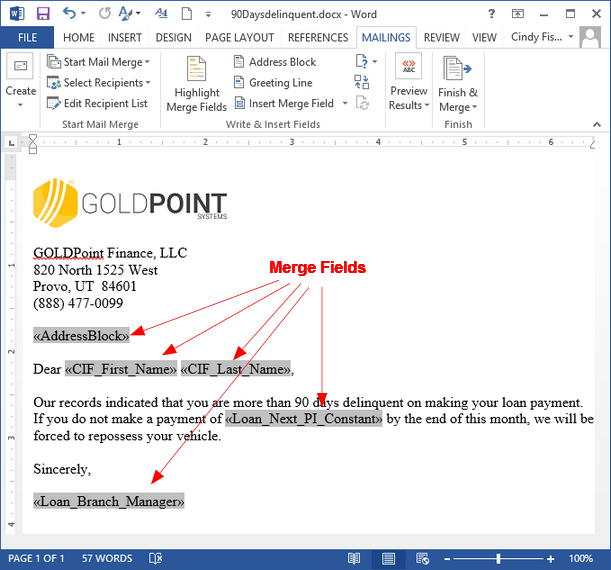Open the Word Help question mark
This screenshot has width=611, height=570.
pyautogui.click(x=491, y=14)
